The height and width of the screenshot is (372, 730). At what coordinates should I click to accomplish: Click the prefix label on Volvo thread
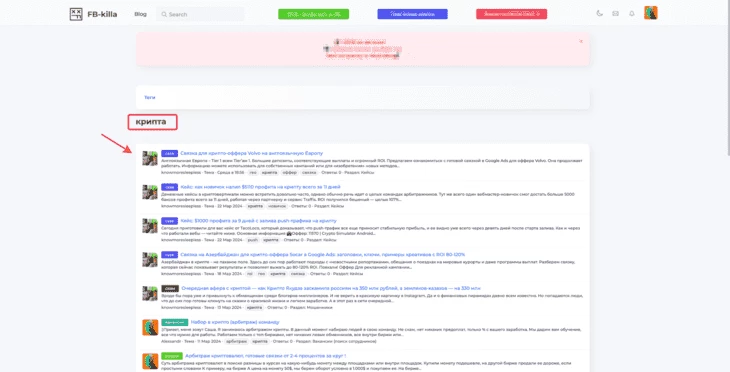click(x=169, y=153)
